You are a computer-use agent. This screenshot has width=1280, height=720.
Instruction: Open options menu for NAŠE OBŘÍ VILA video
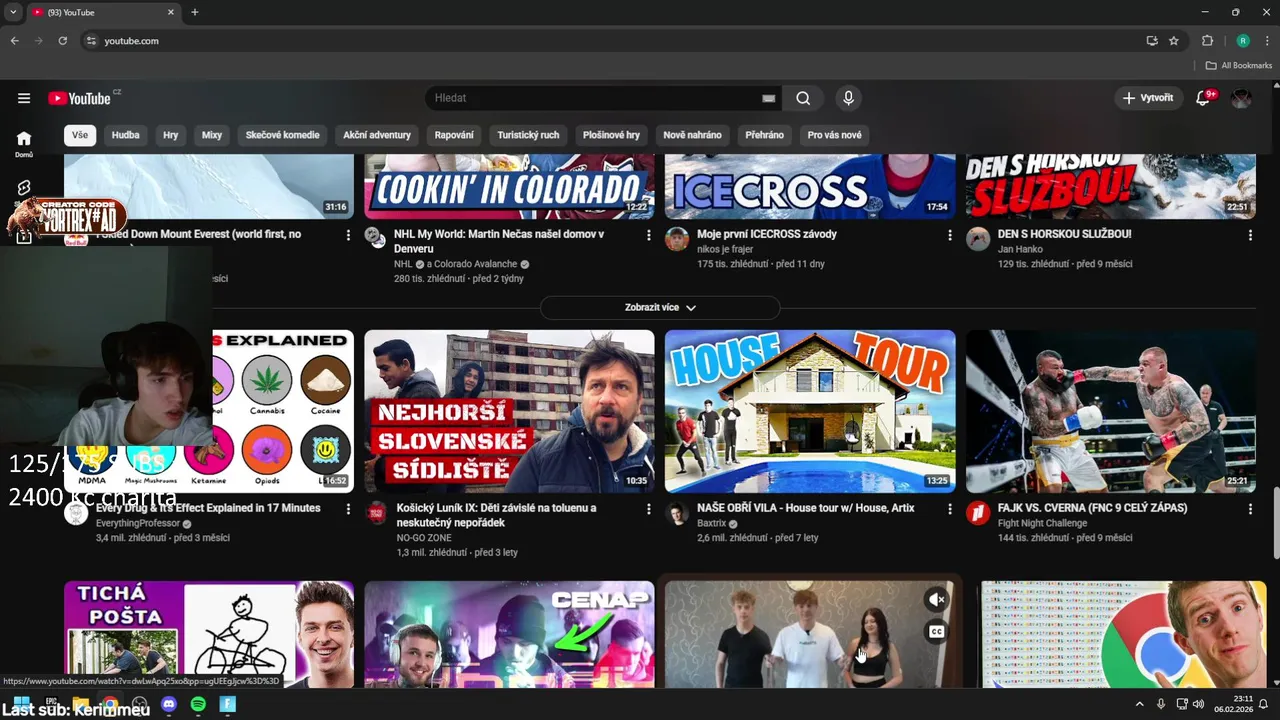point(949,509)
